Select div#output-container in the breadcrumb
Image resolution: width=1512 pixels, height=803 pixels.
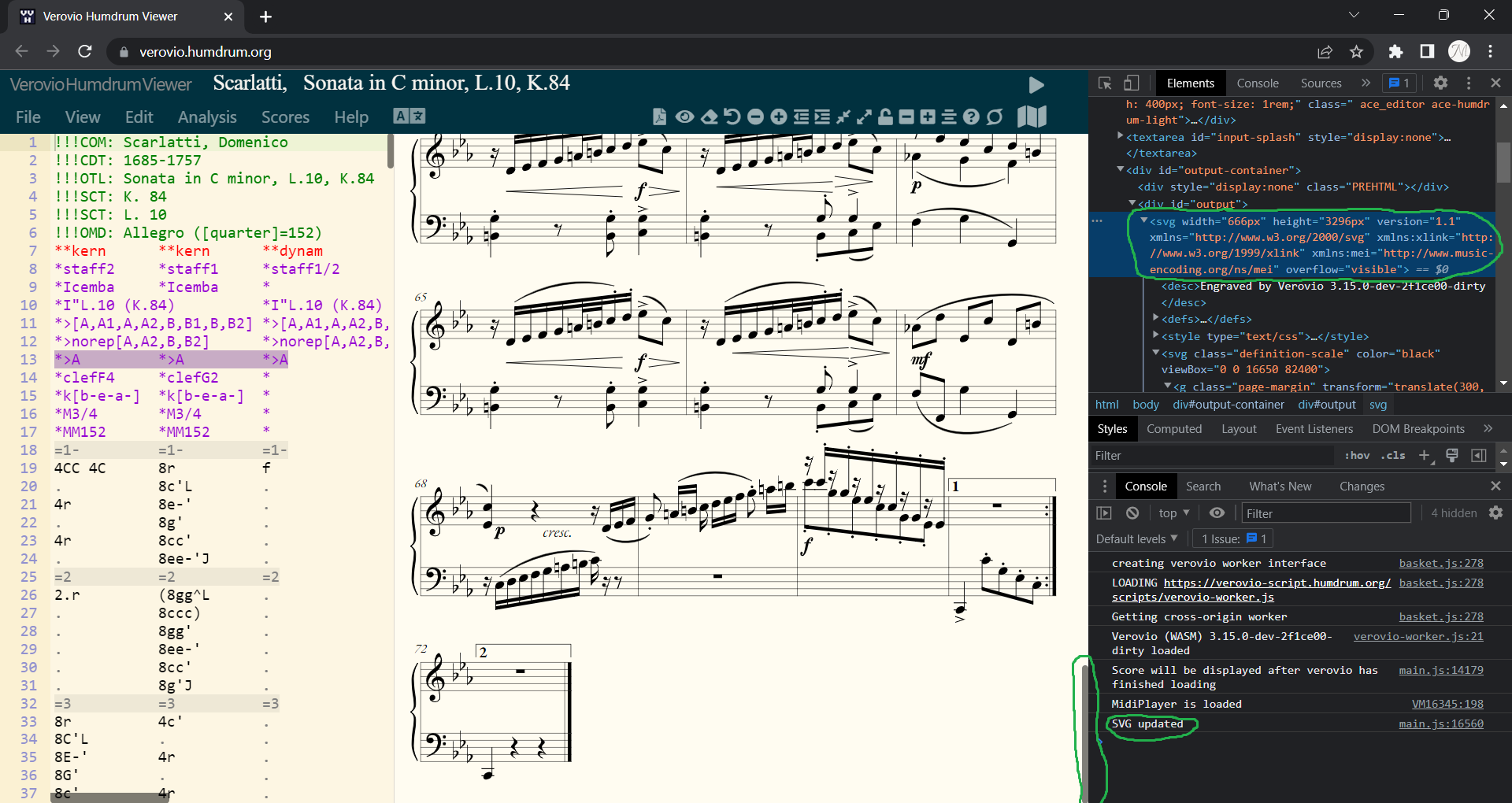click(1228, 405)
